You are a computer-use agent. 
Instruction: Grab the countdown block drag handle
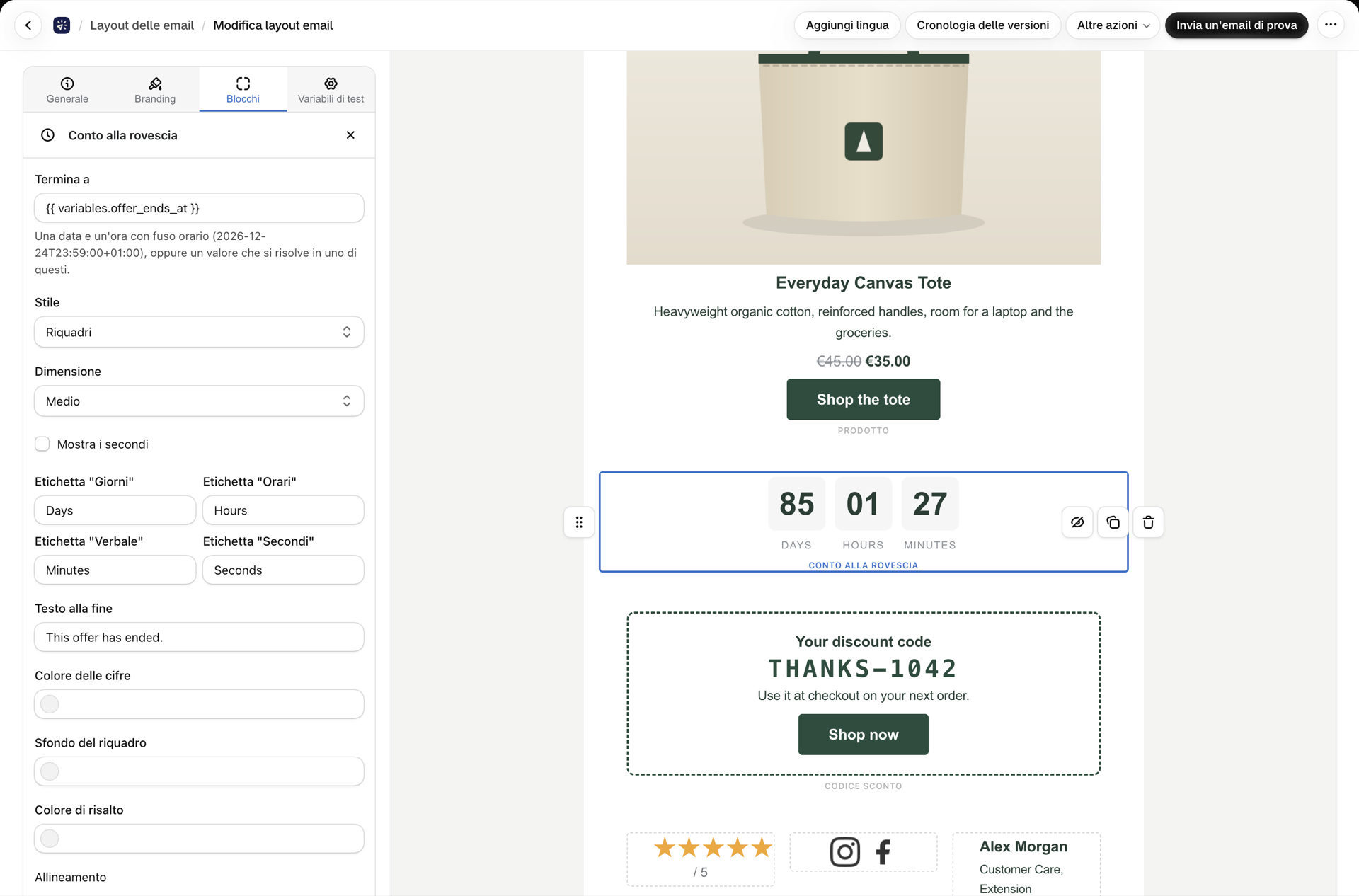point(579,522)
